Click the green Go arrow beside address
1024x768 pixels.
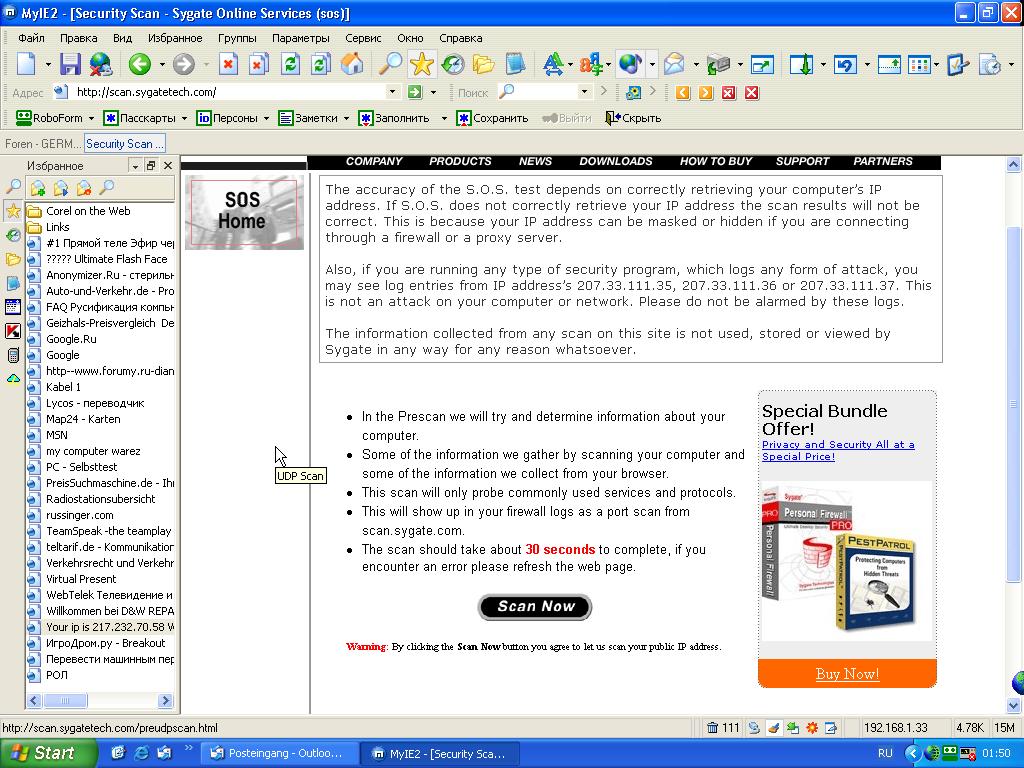click(415, 92)
